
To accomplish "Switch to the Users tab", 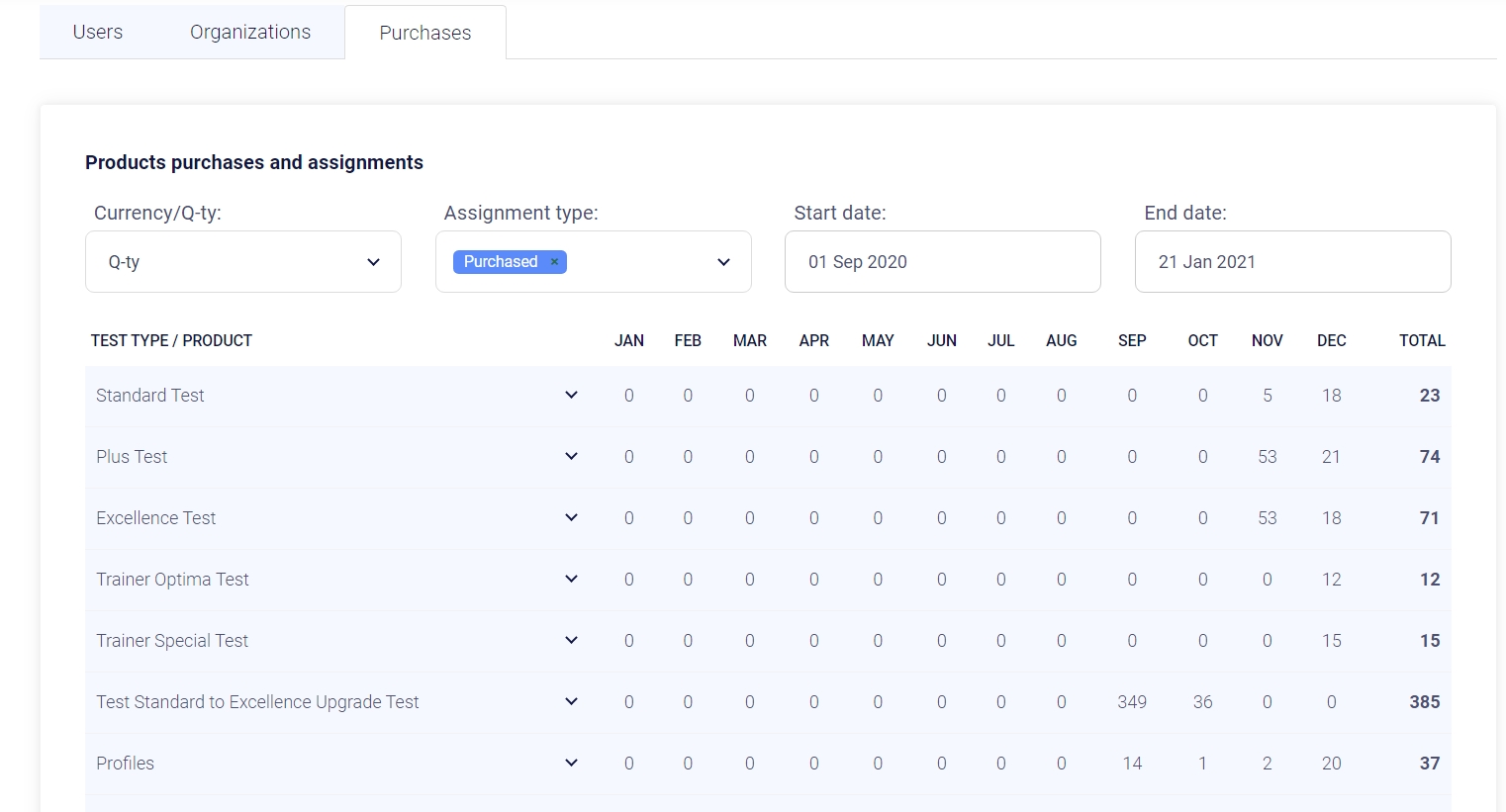I will pyautogui.click(x=98, y=32).
